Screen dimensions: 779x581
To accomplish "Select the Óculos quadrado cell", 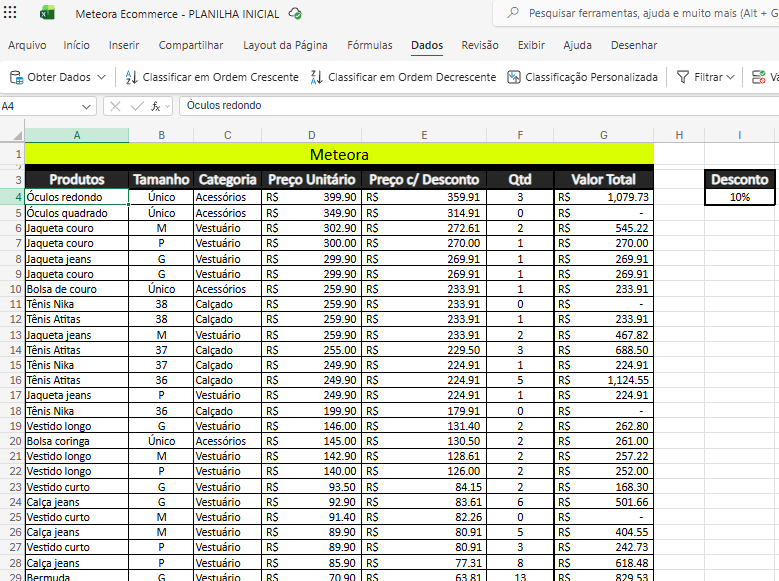I will (77, 213).
